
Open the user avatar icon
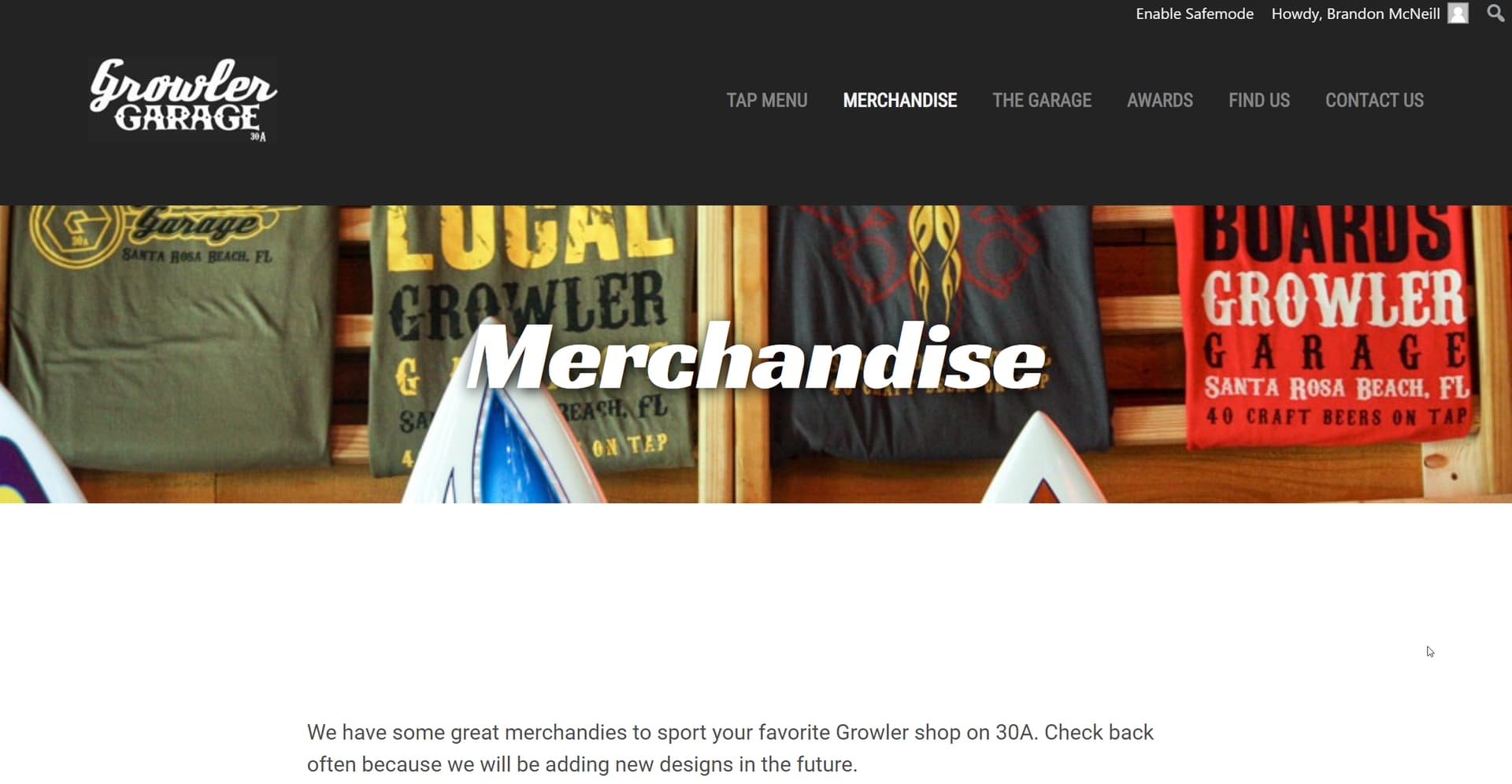coord(1458,13)
